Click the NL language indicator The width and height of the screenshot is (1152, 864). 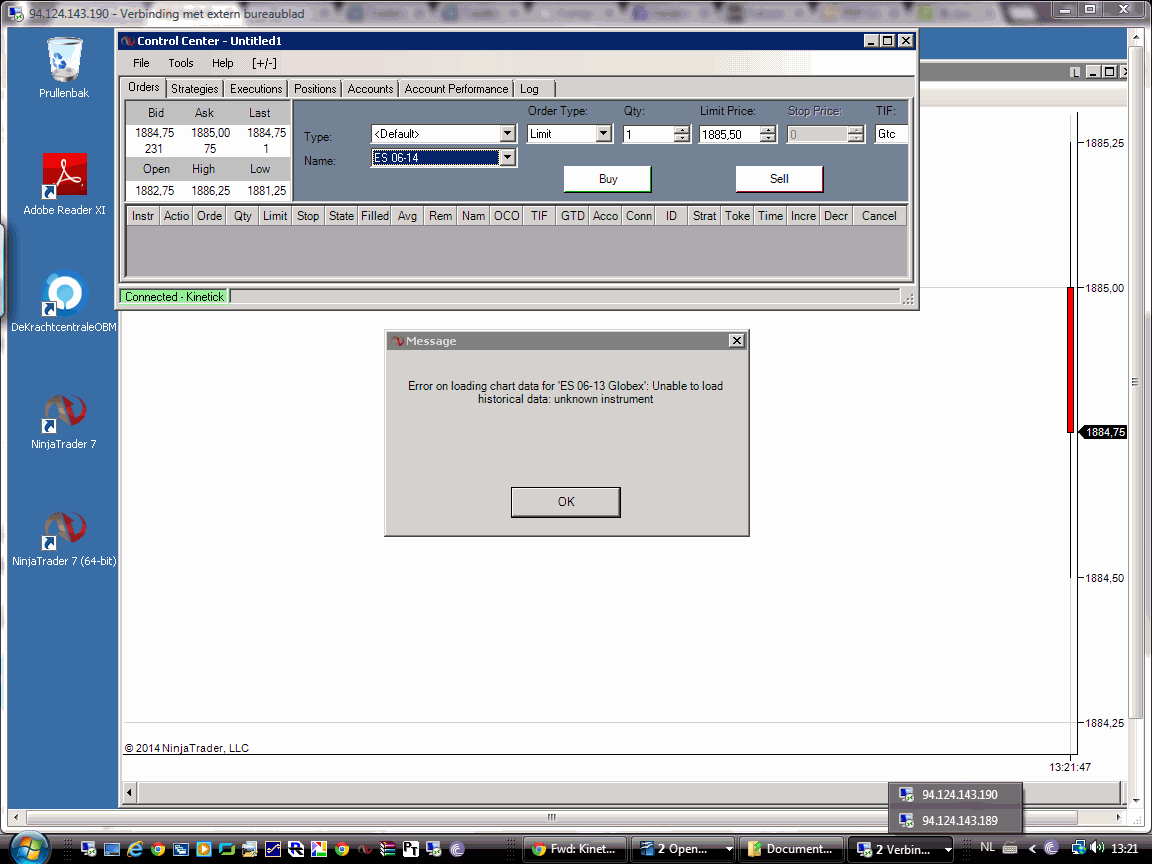[x=987, y=848]
